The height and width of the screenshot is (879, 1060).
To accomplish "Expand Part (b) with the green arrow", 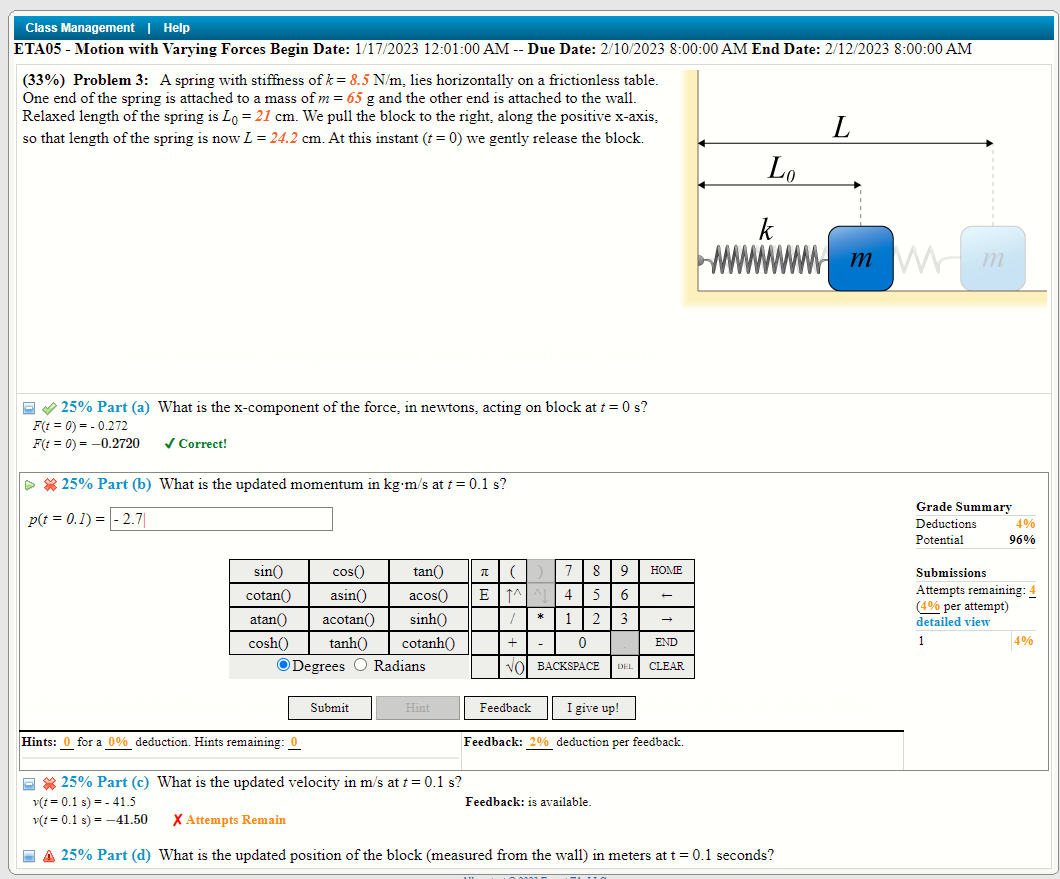I will [29, 483].
